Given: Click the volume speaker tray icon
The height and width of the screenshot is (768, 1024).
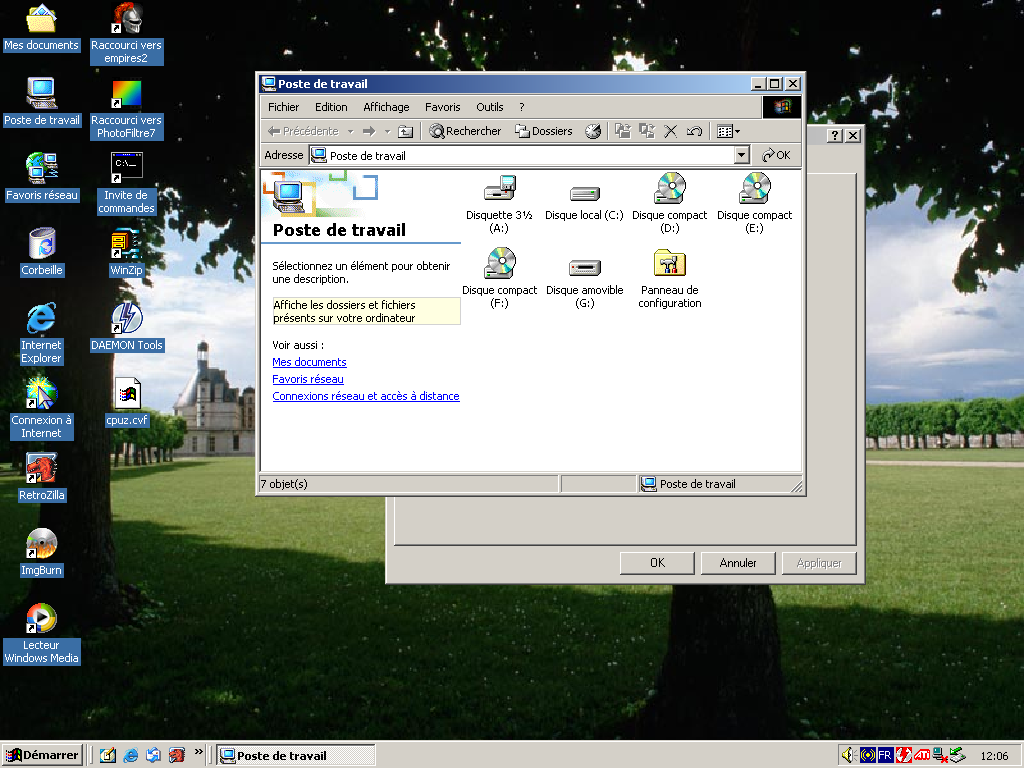Looking at the screenshot, I should tap(848, 755).
